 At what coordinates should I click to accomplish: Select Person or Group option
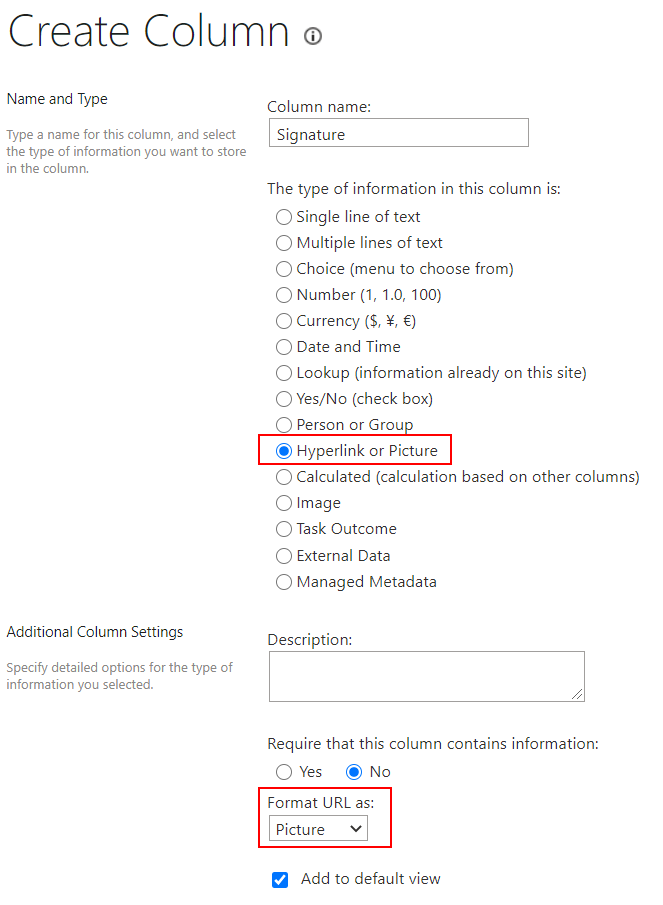pyautogui.click(x=284, y=425)
